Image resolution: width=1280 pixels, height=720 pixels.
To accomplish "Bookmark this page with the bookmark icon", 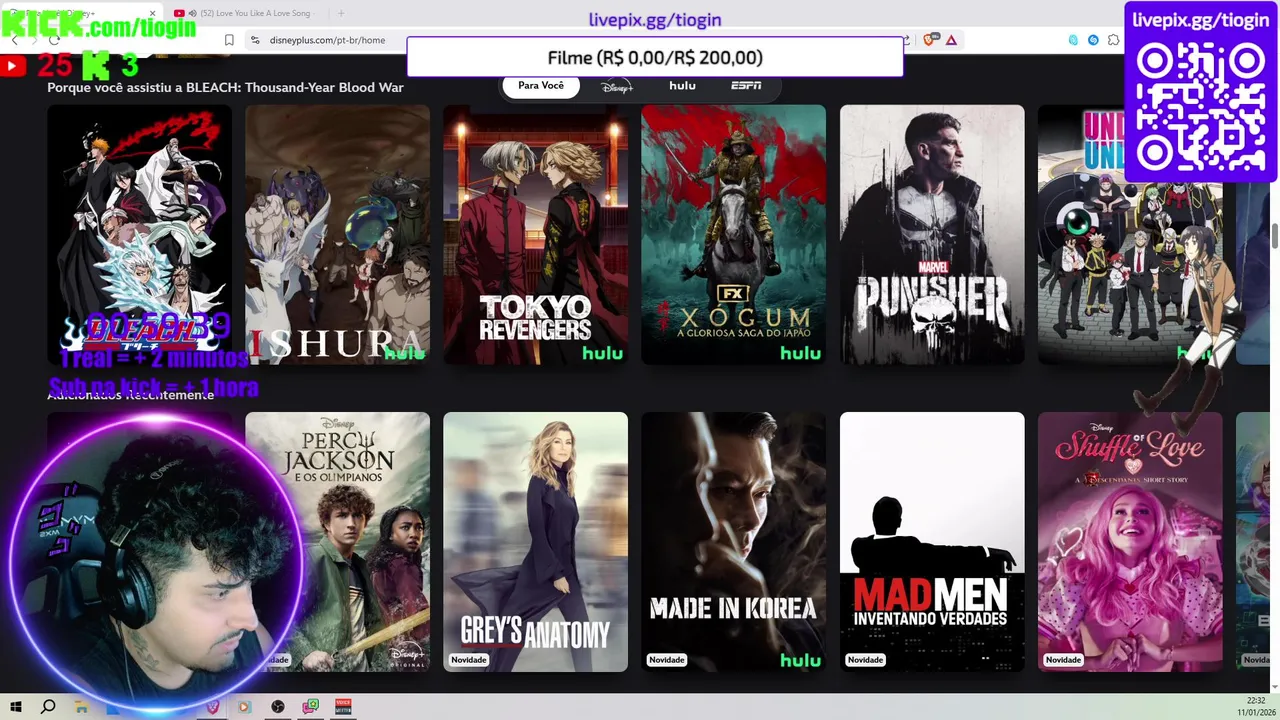I will [229, 40].
